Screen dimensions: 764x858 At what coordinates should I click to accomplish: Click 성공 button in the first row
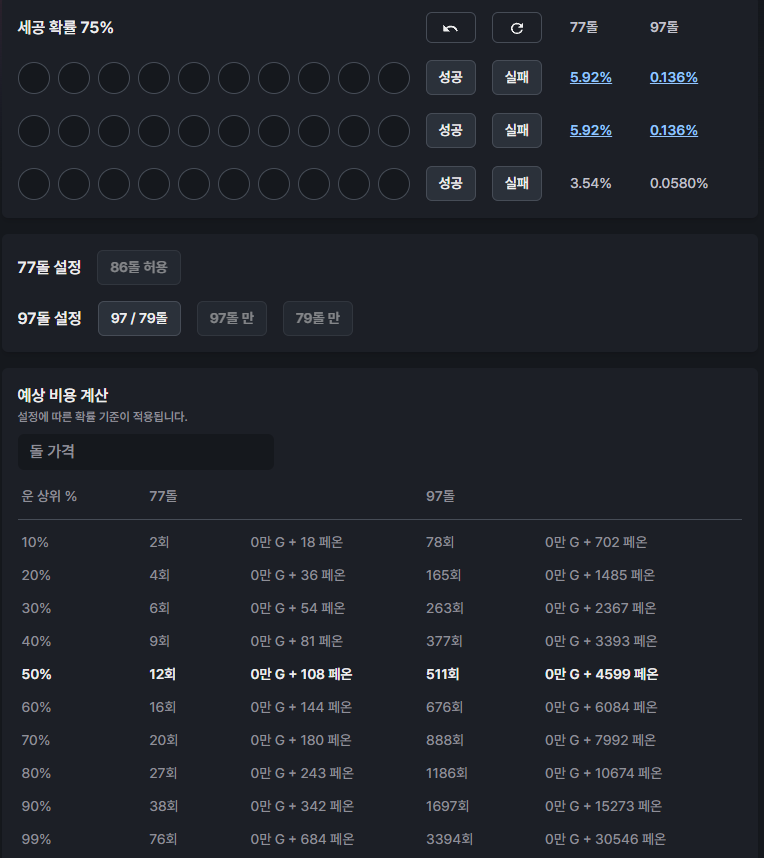click(450, 77)
